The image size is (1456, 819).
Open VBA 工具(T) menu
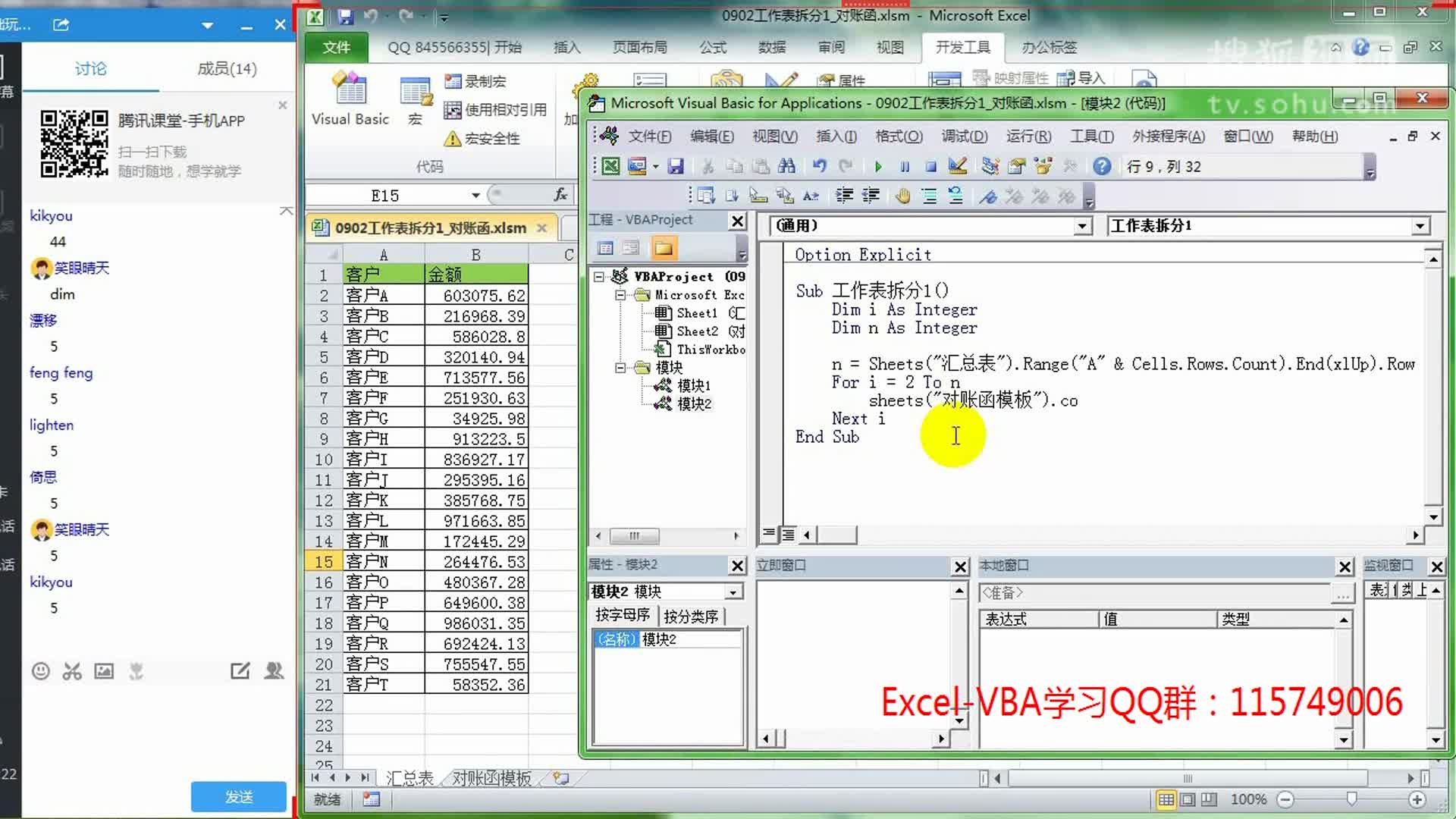(1092, 136)
